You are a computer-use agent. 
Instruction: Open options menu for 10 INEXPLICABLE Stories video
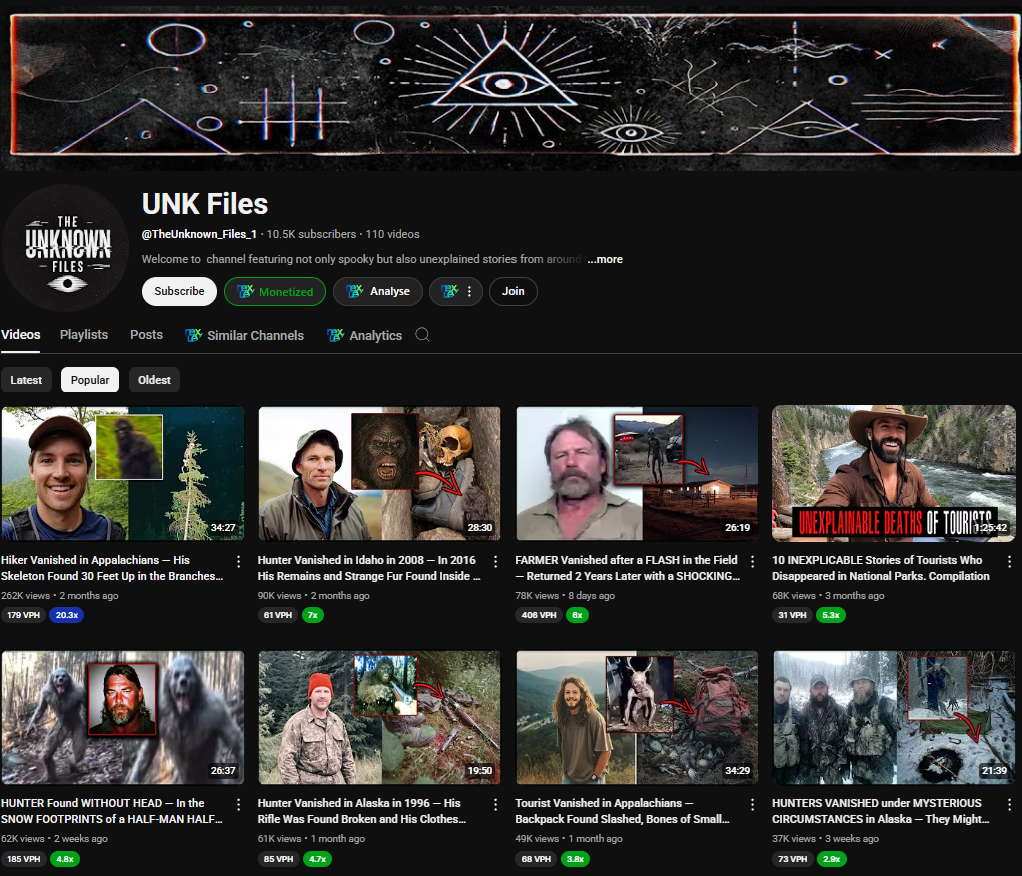pyautogui.click(x=1010, y=562)
